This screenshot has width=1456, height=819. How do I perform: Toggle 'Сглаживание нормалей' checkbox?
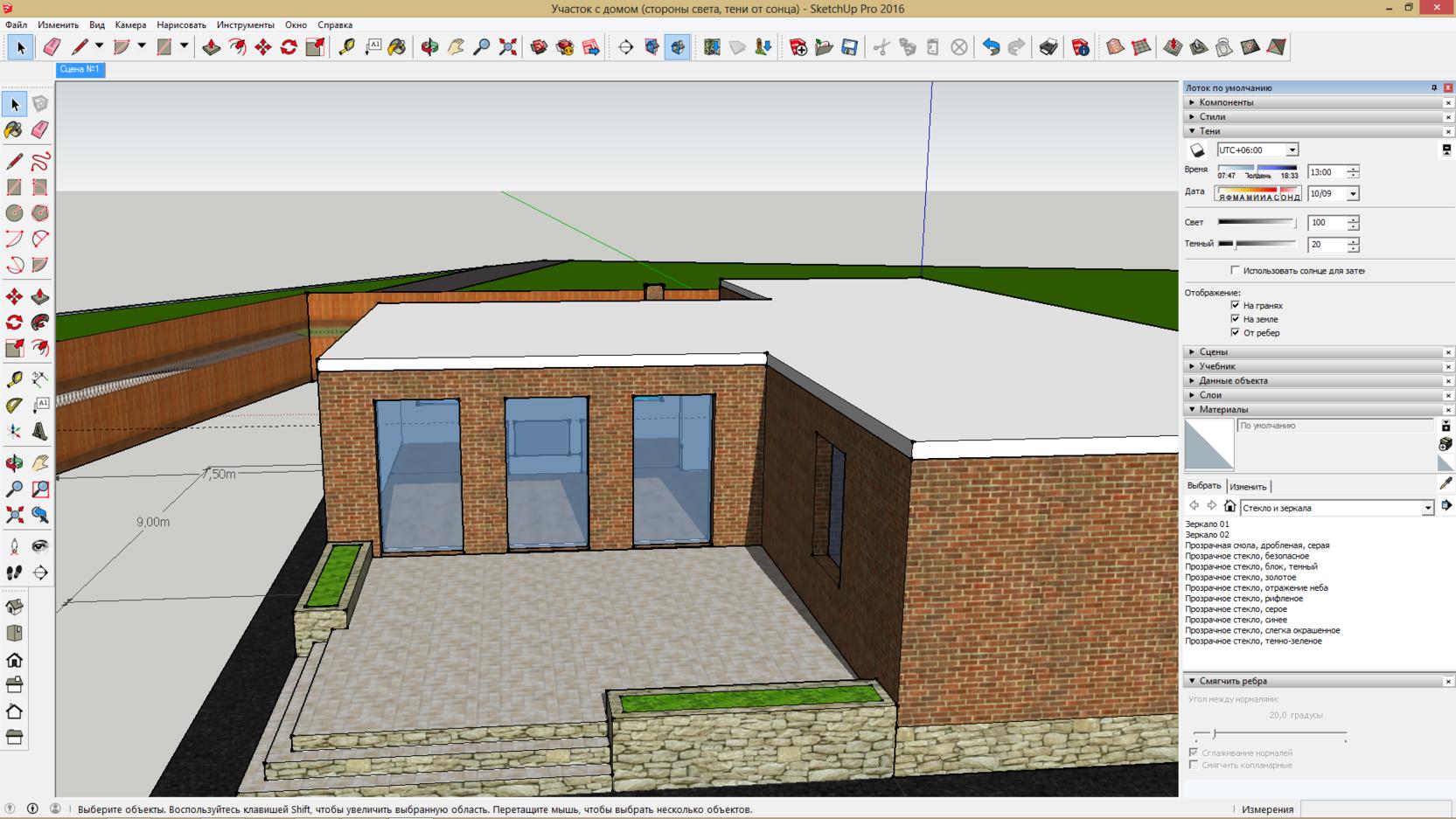[x=1194, y=753]
